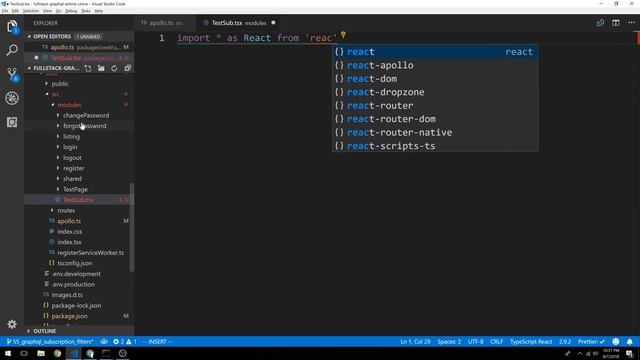Click New File icon in explorer header
Image resolution: width=640 pixels, height=360 pixels.
[x=88, y=68]
